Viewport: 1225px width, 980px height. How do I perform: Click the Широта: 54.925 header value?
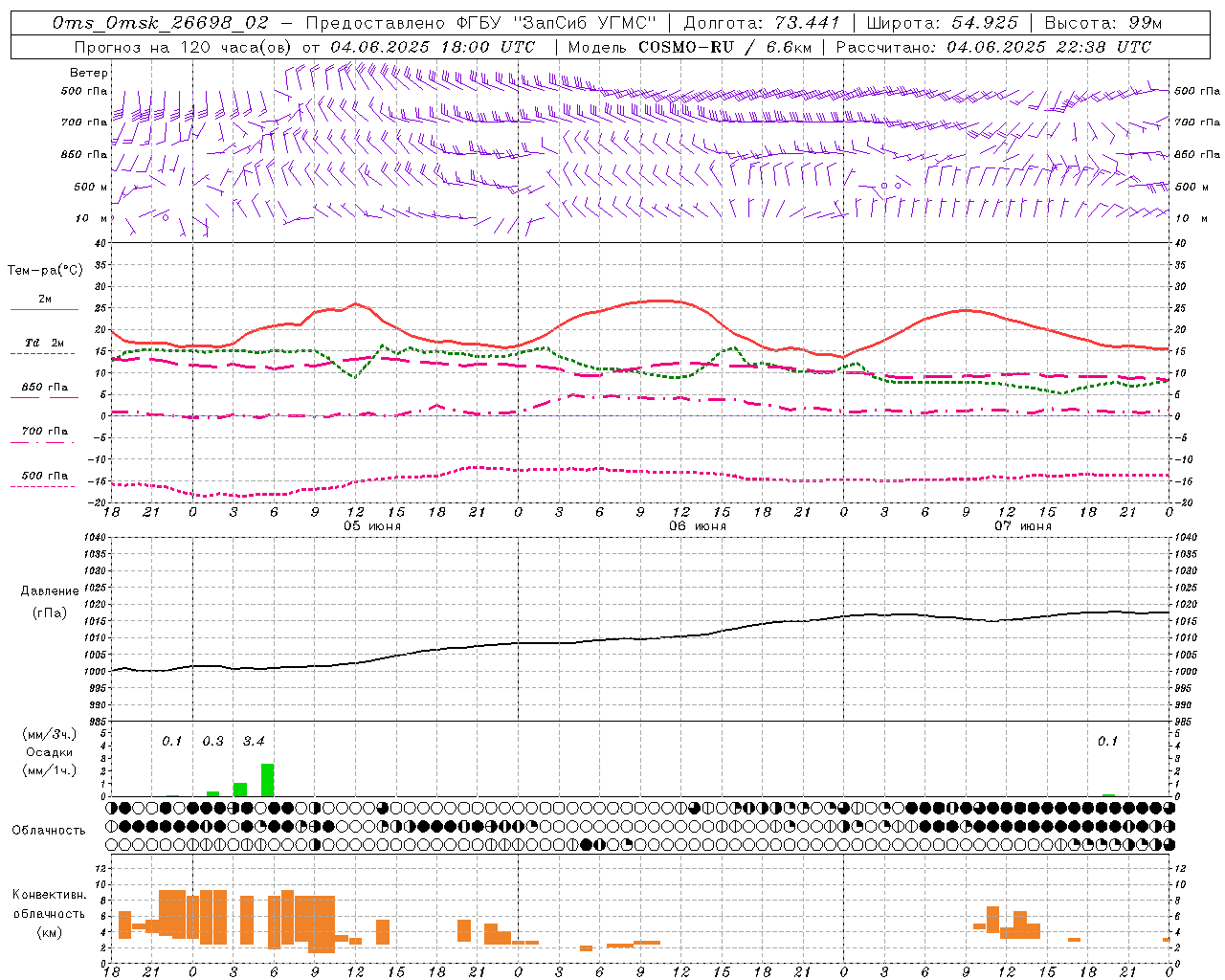tap(942, 23)
